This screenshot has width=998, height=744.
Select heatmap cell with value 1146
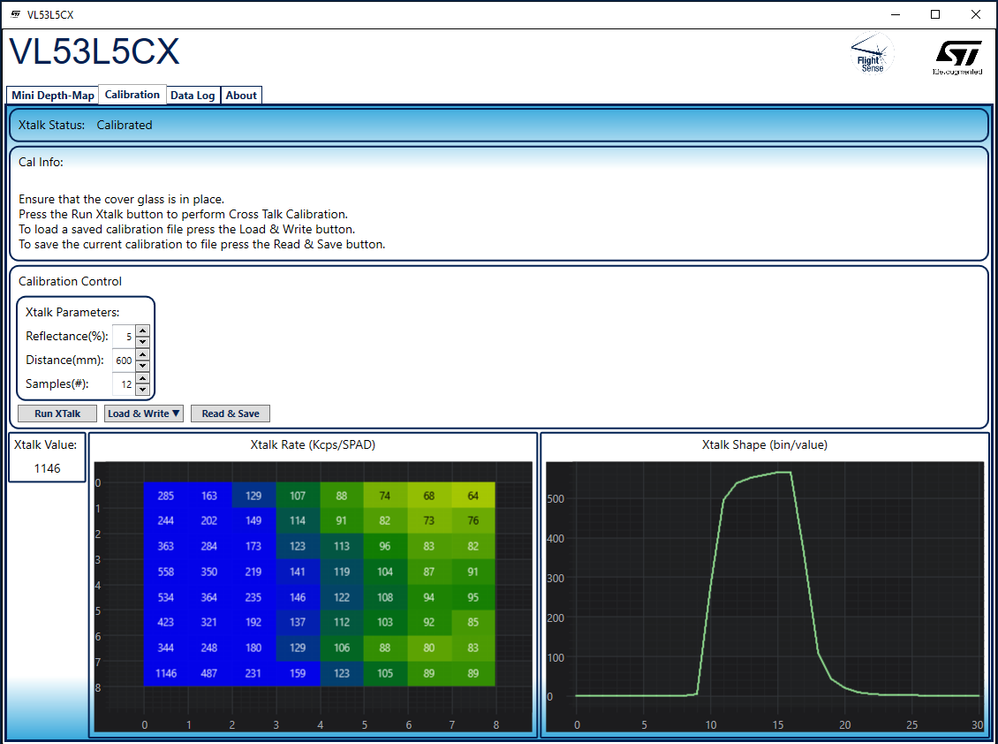click(165, 673)
